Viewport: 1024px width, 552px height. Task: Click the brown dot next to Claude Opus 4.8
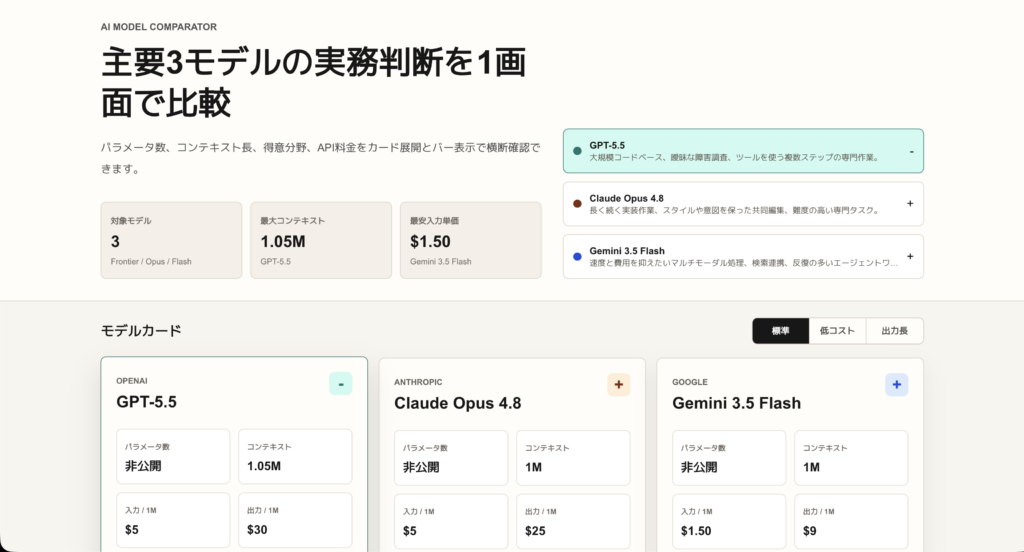click(577, 204)
